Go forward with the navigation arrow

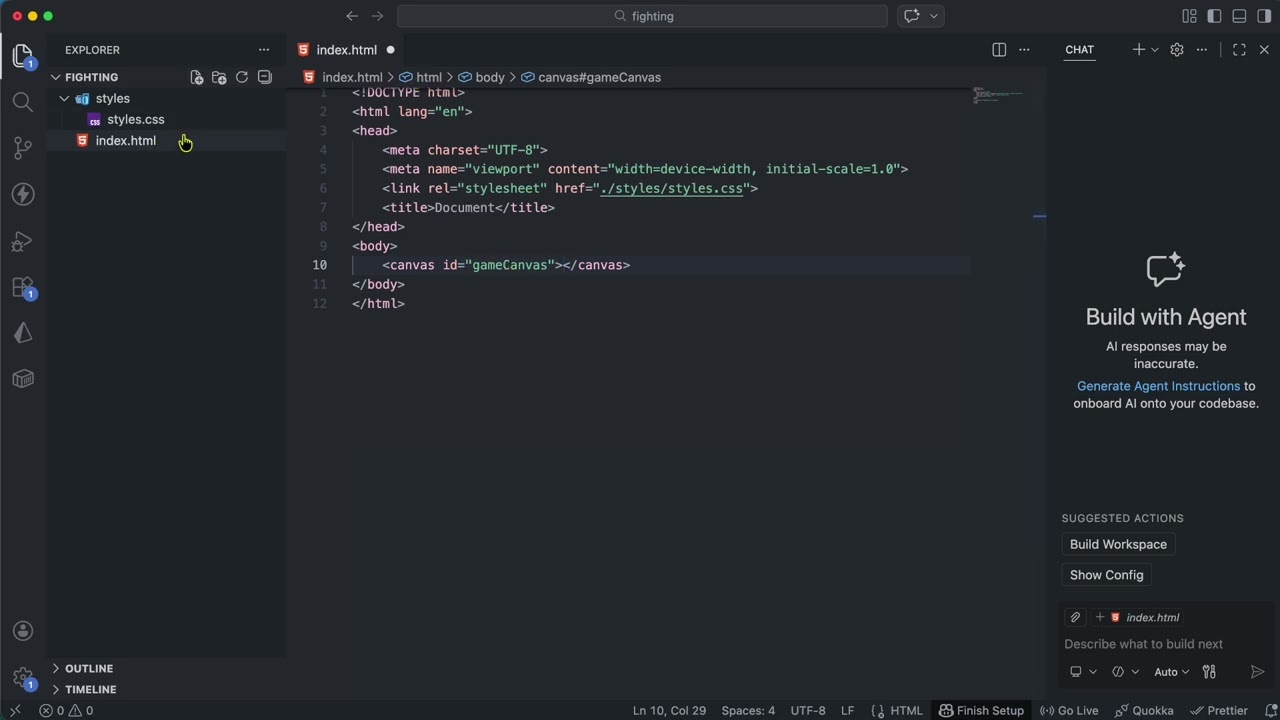(377, 16)
